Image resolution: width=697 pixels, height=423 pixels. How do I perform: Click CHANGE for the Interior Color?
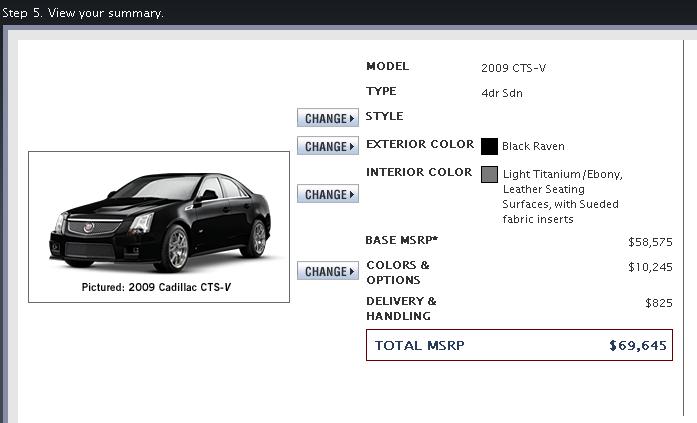coord(327,194)
